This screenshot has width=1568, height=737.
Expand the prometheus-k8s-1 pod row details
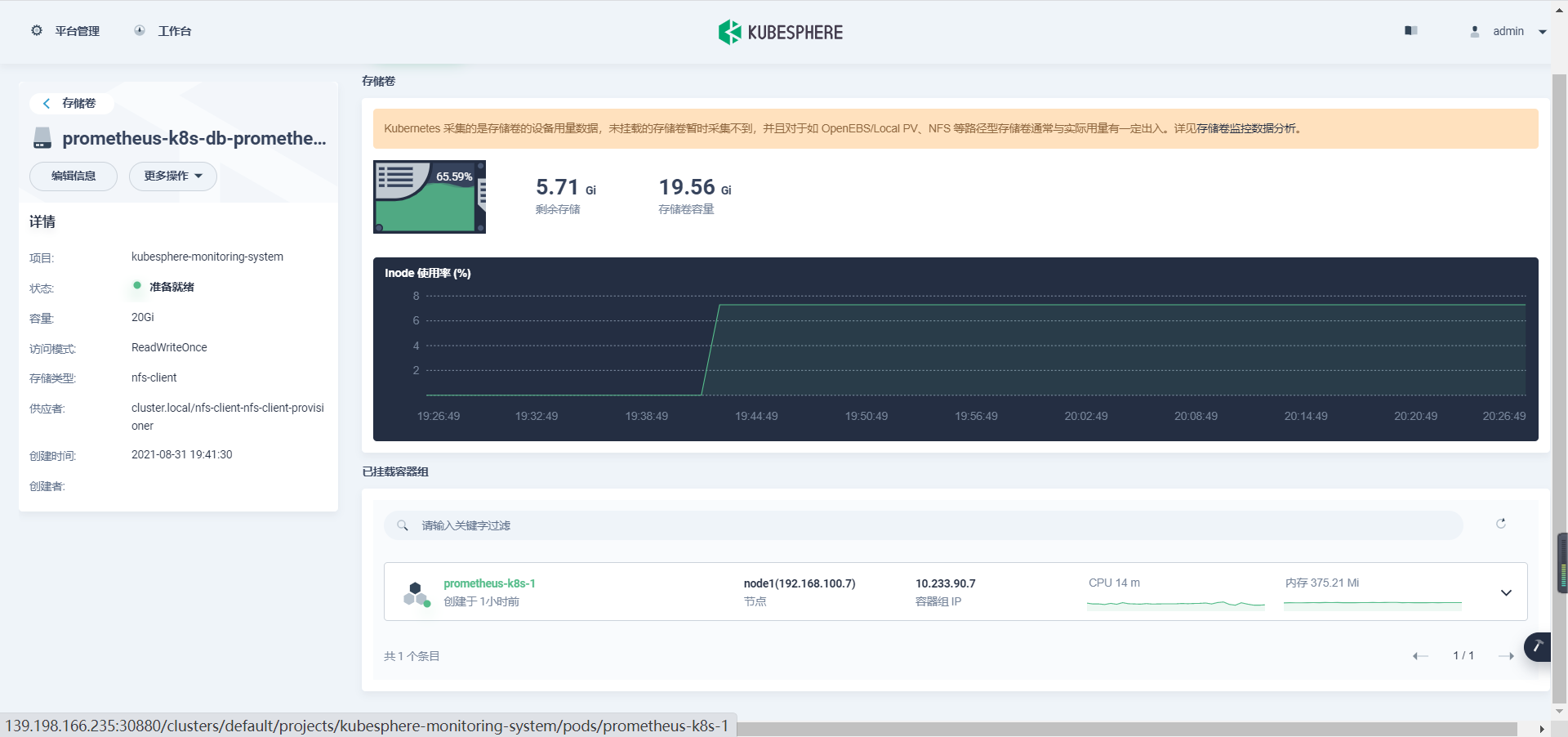tap(1507, 592)
